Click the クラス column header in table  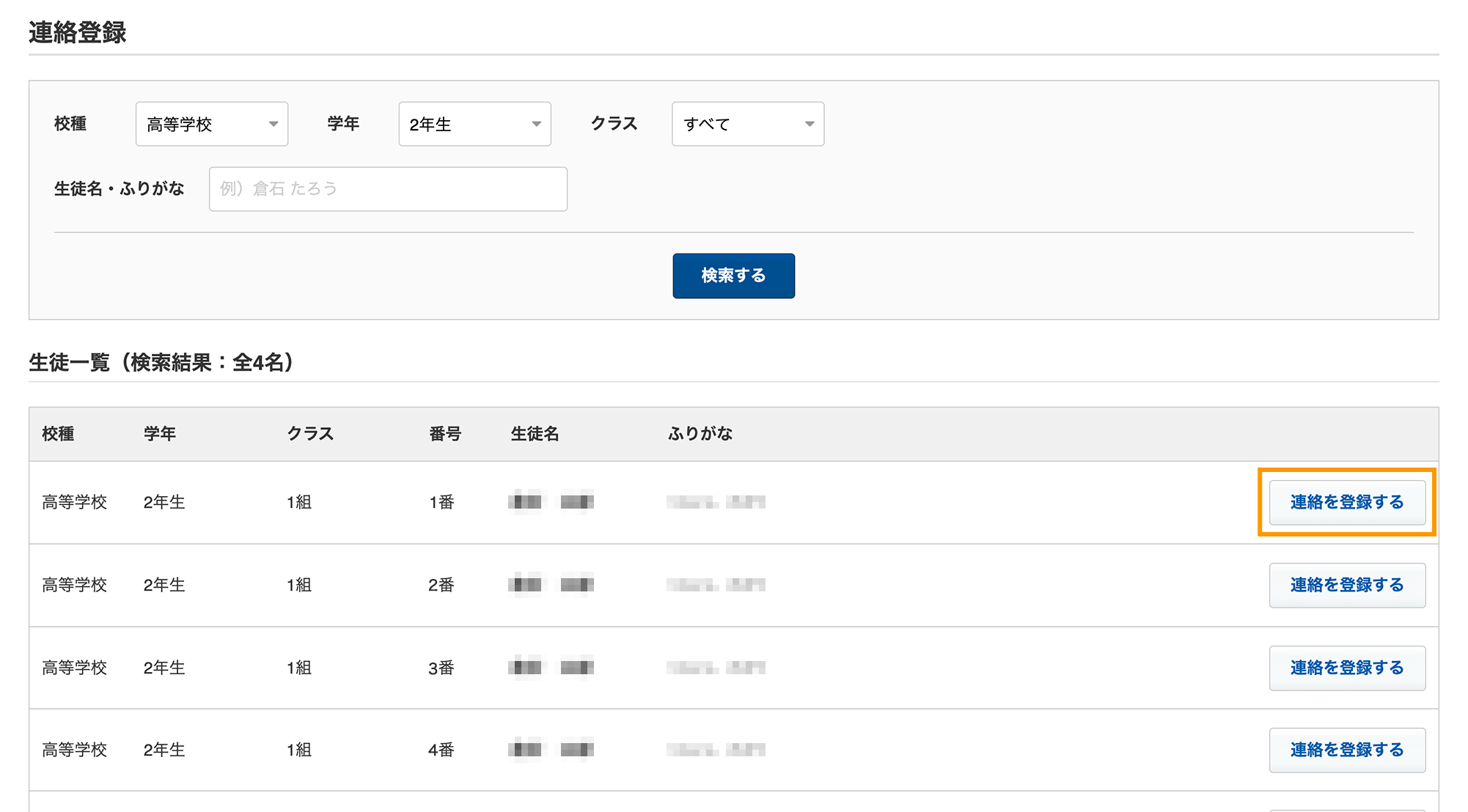pos(310,434)
